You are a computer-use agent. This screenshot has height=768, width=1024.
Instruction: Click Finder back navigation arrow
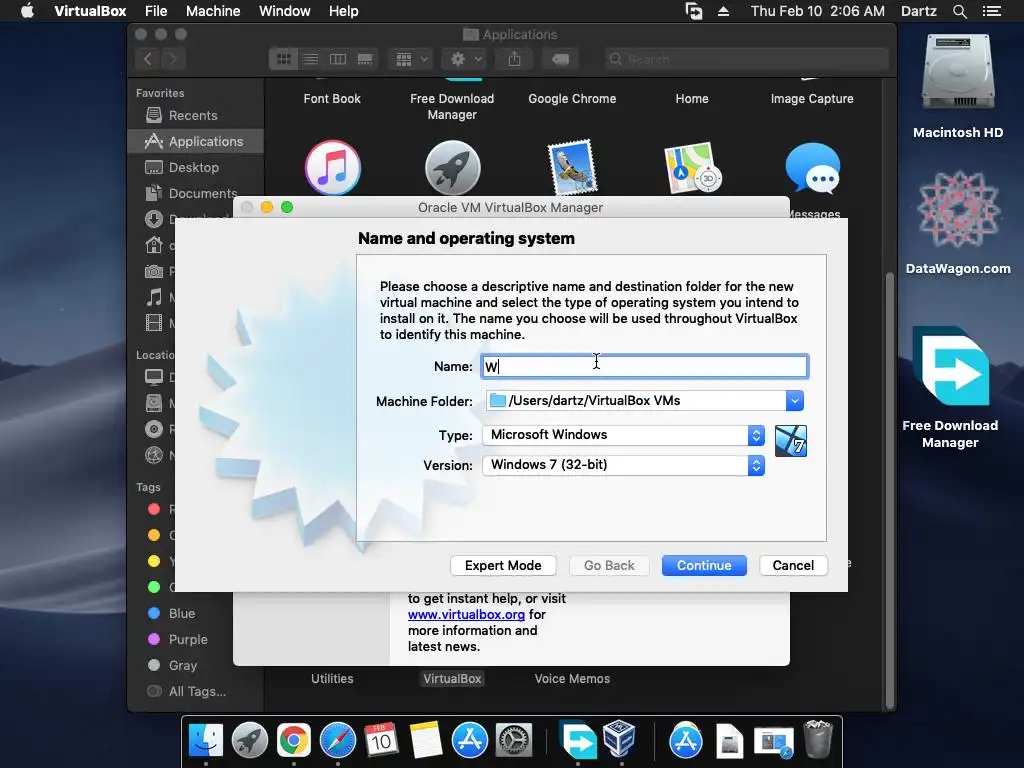[148, 59]
